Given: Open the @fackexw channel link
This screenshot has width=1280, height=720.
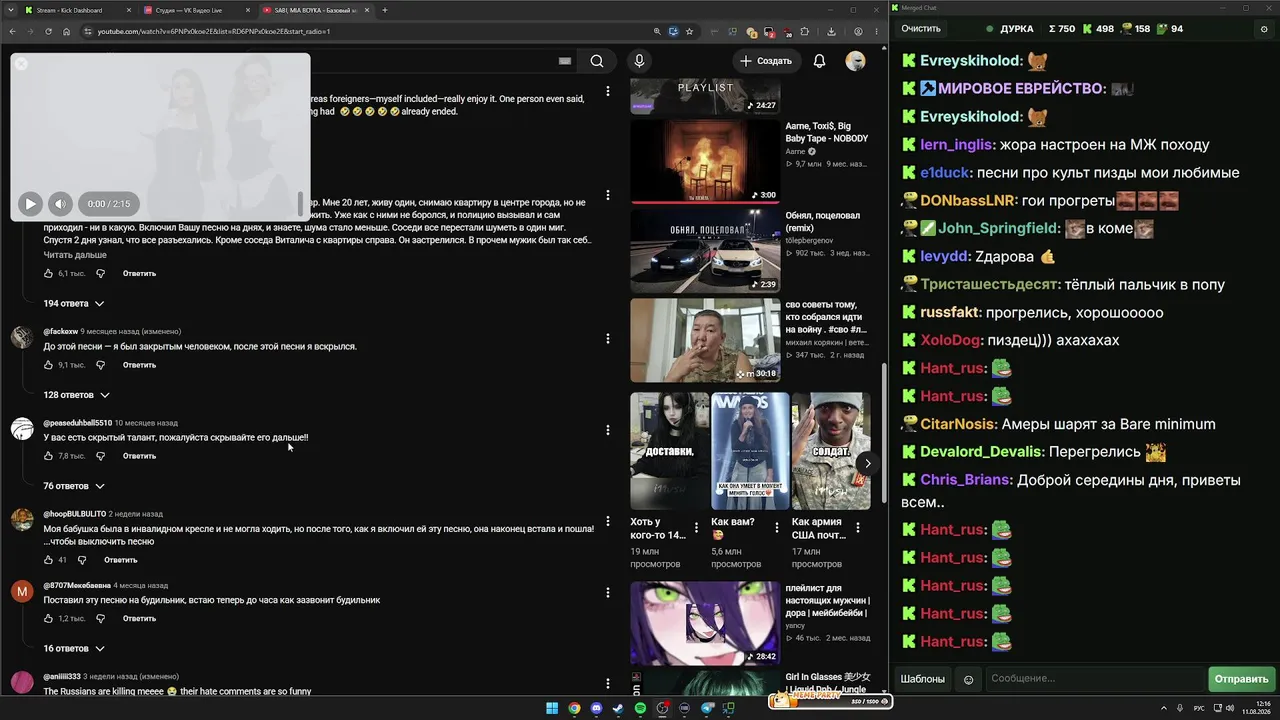Looking at the screenshot, I should tap(60, 331).
